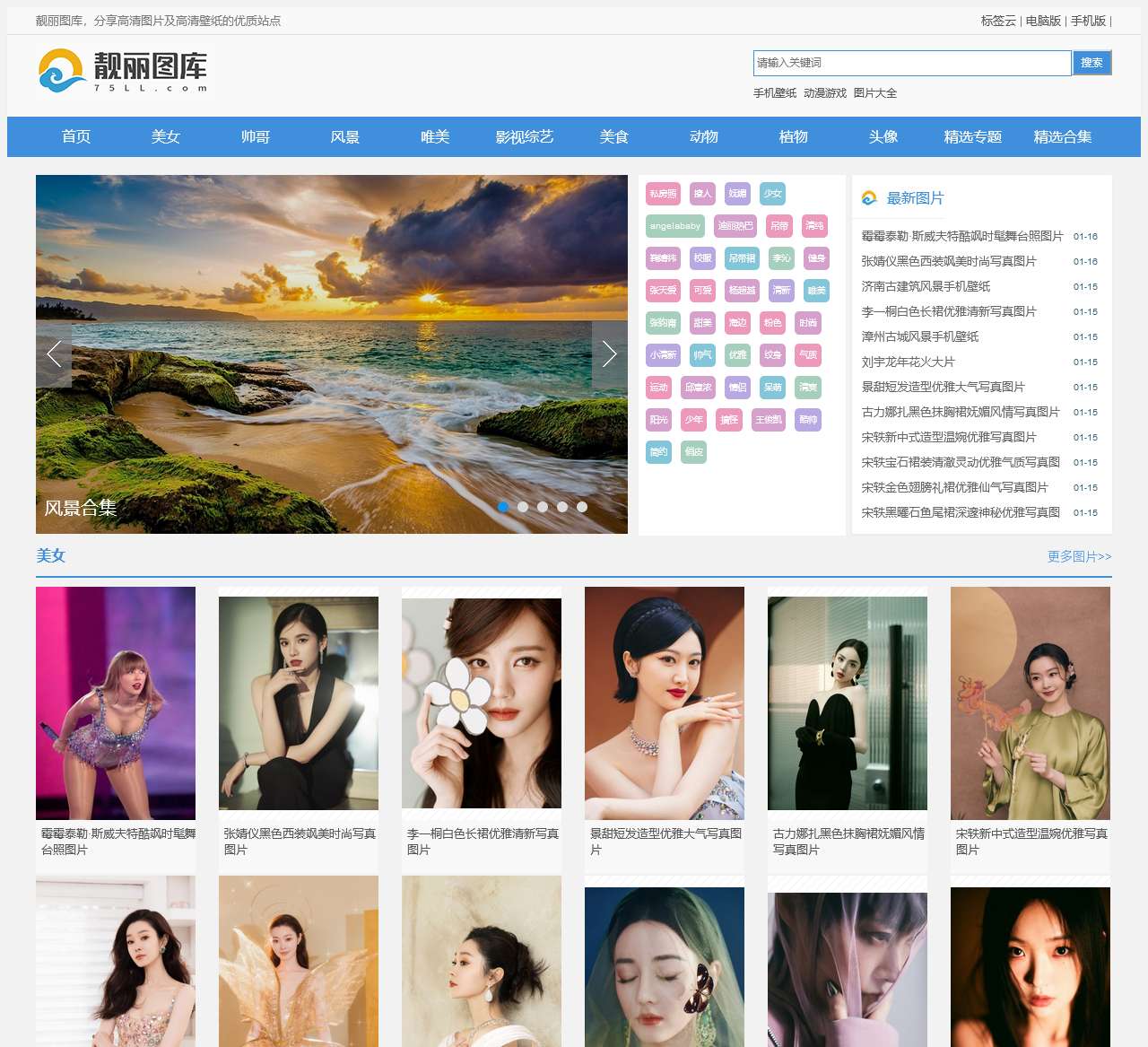Open the 首页 navigation tab

point(76,136)
